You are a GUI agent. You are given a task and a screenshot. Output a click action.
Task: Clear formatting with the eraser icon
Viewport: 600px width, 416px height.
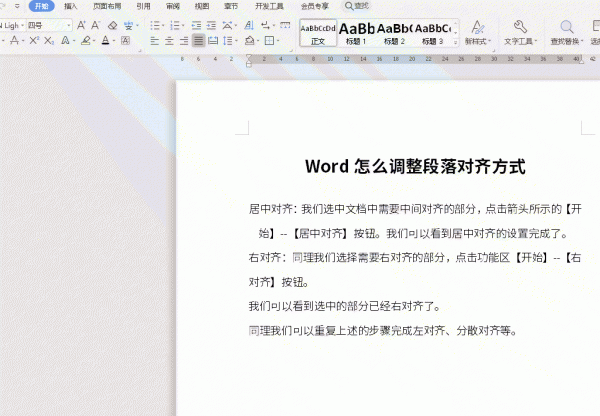coord(112,26)
